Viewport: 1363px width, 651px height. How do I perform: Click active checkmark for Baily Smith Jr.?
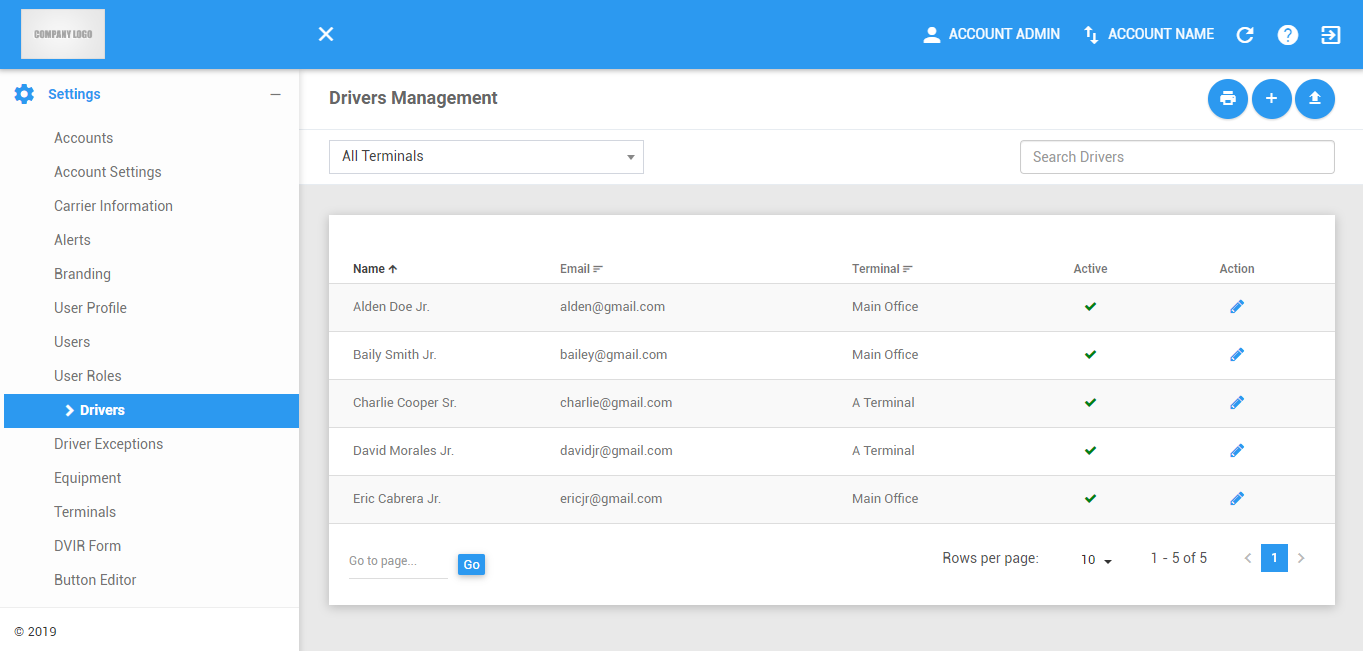[x=1090, y=355]
